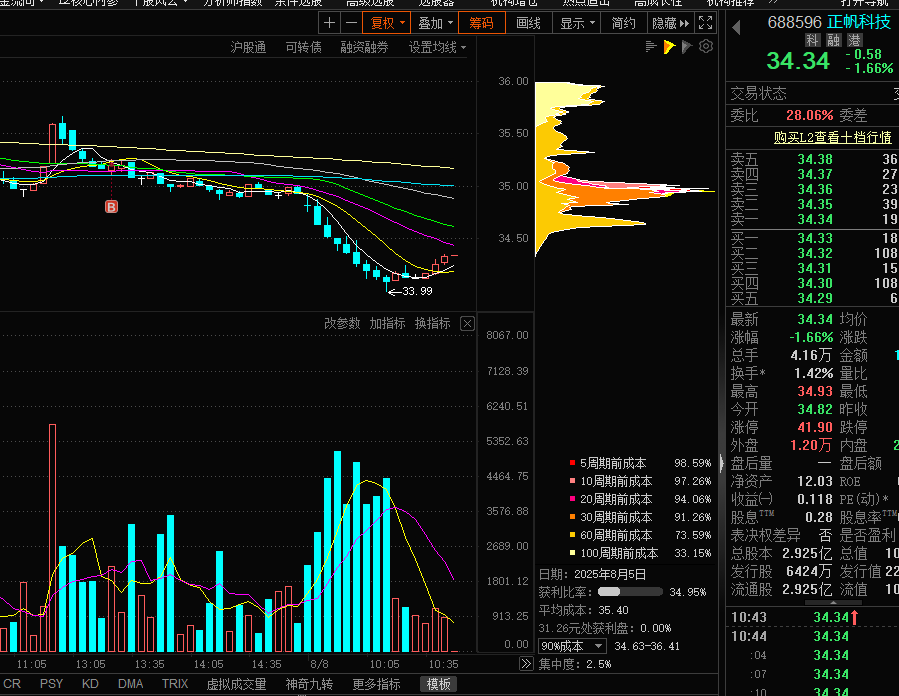Select the chip distribution list-style icon
This screenshot has width=899, height=696.
pyautogui.click(x=651, y=46)
